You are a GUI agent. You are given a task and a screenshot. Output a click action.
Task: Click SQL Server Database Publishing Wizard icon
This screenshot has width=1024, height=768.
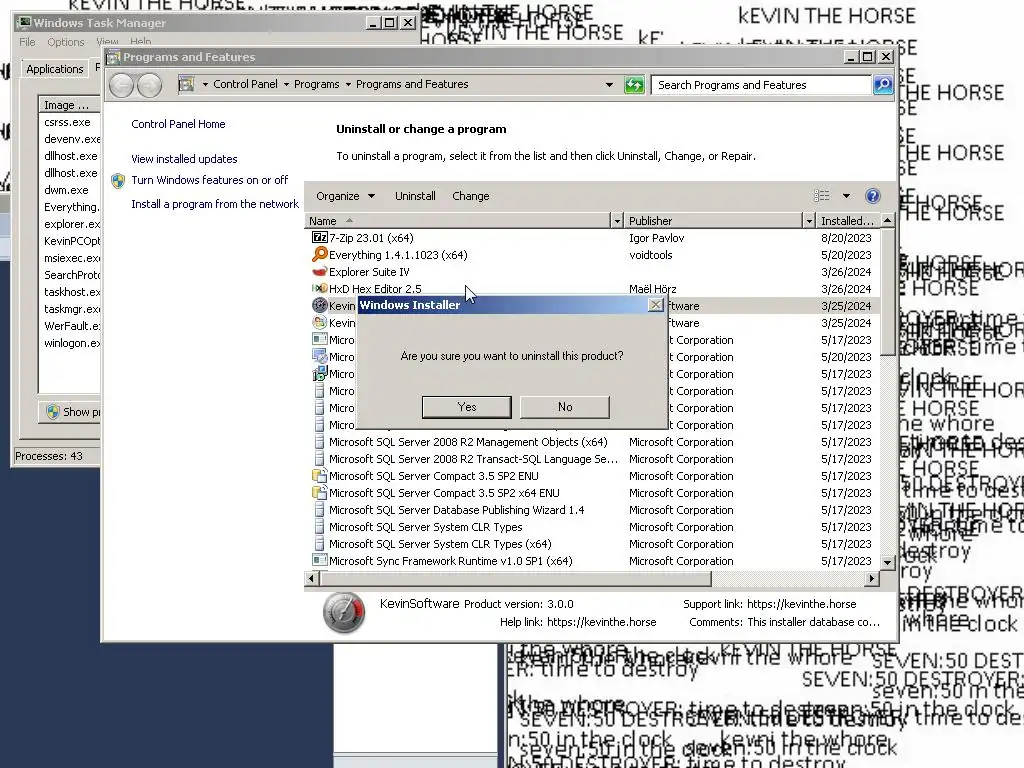click(x=319, y=510)
